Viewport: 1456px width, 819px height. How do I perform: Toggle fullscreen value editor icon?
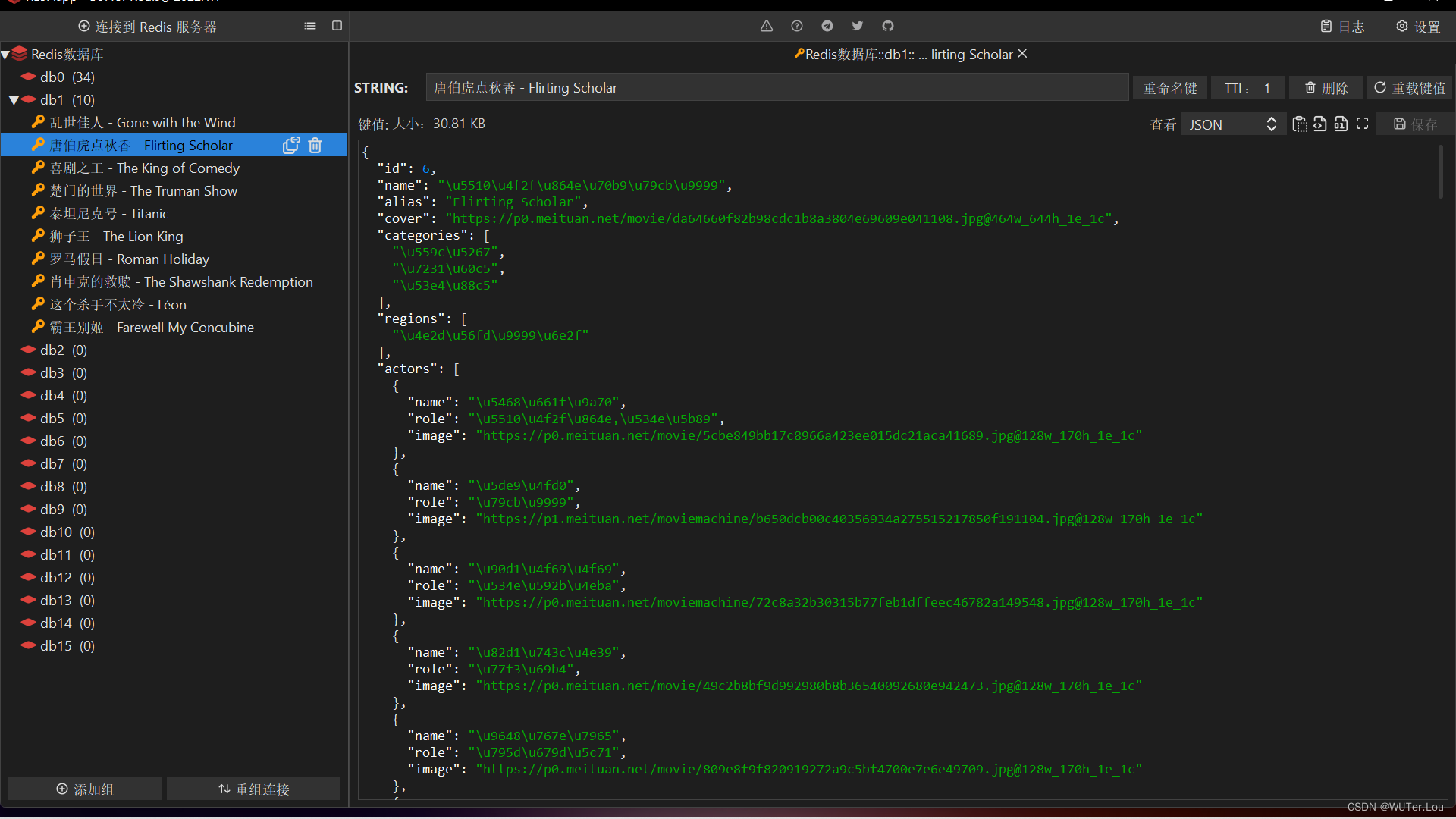pos(1362,124)
